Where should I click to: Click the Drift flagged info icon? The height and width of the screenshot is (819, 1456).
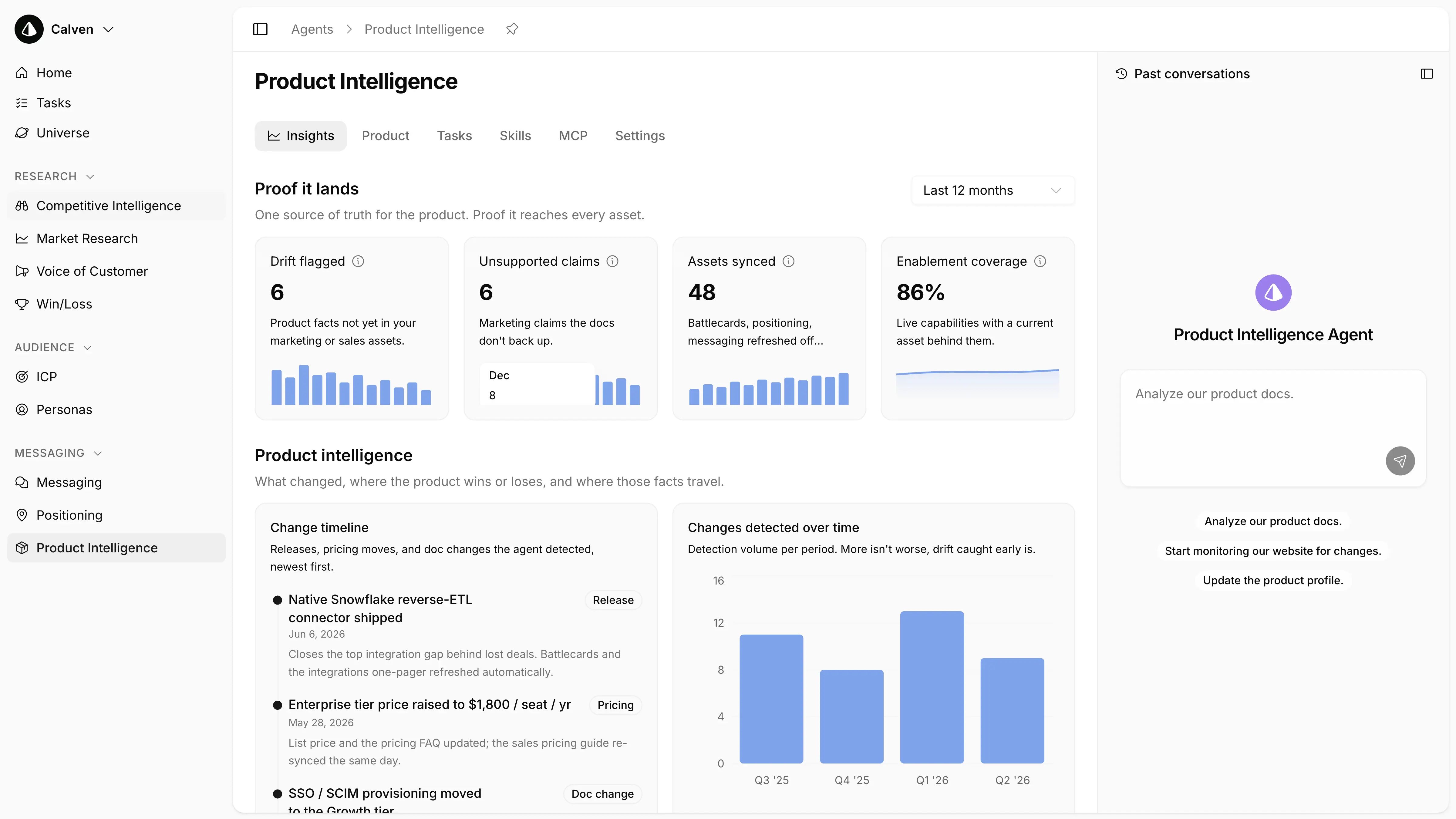pos(358,261)
